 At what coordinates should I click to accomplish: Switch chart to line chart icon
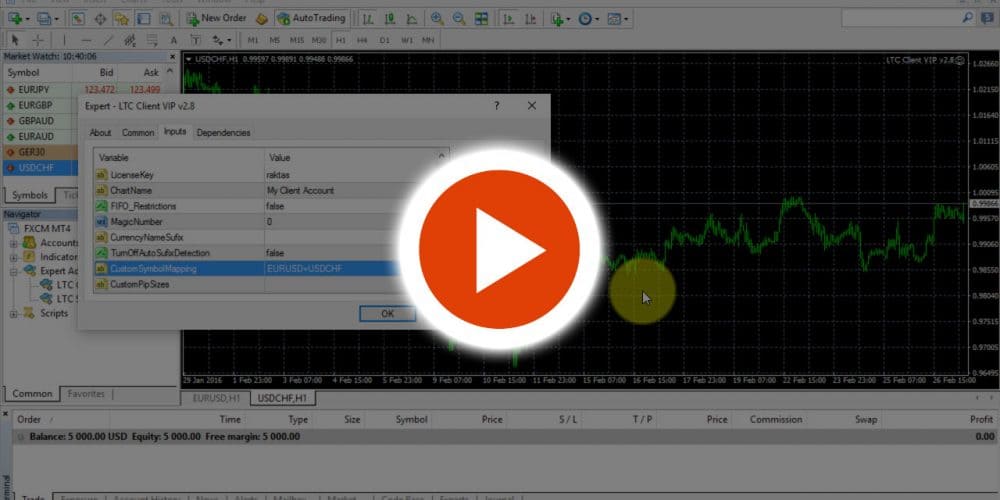[x=411, y=18]
